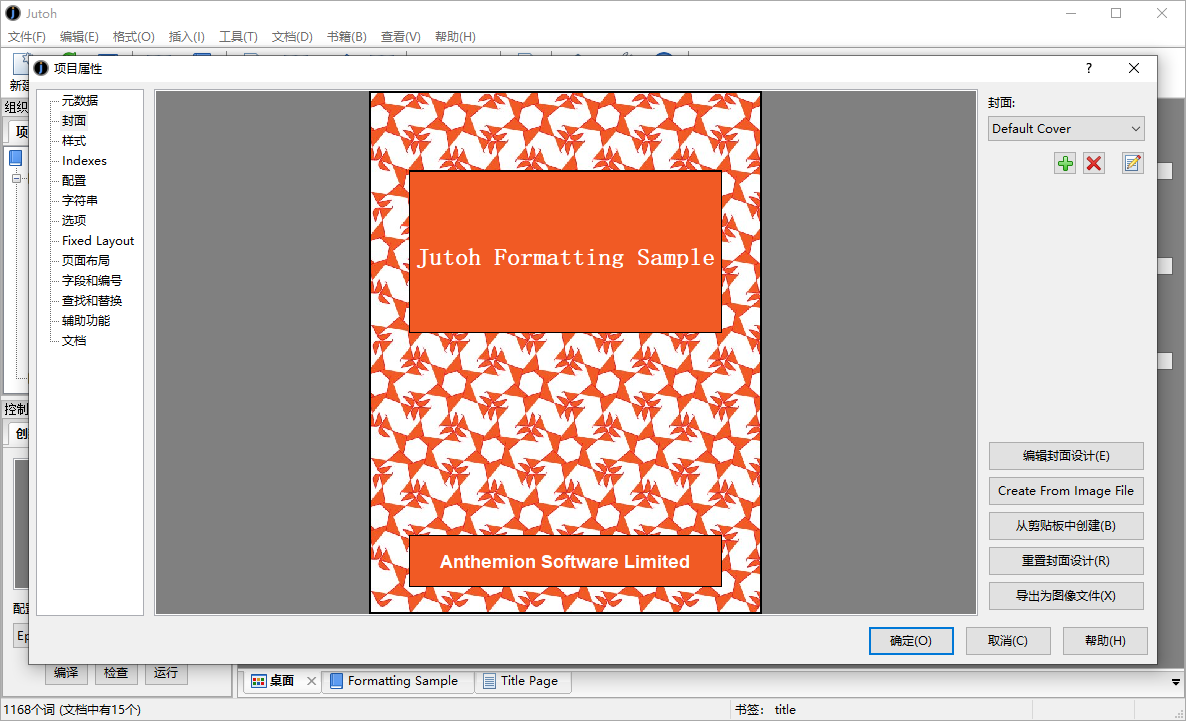This screenshot has width=1186, height=721.
Task: Switch to the Title Page tab
Action: [x=528, y=681]
